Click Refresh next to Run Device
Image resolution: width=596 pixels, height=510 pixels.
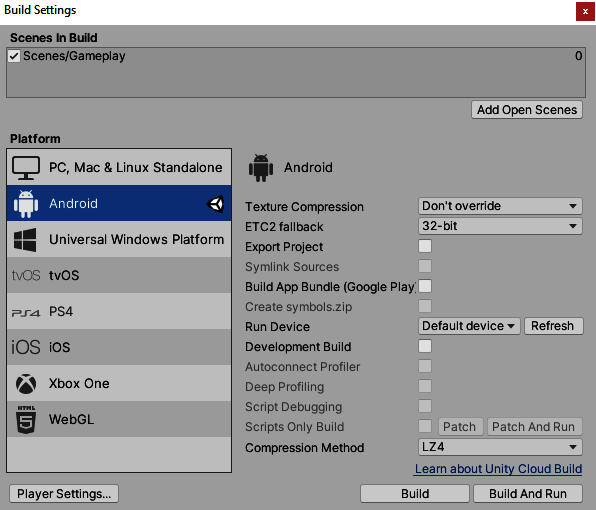click(x=553, y=326)
